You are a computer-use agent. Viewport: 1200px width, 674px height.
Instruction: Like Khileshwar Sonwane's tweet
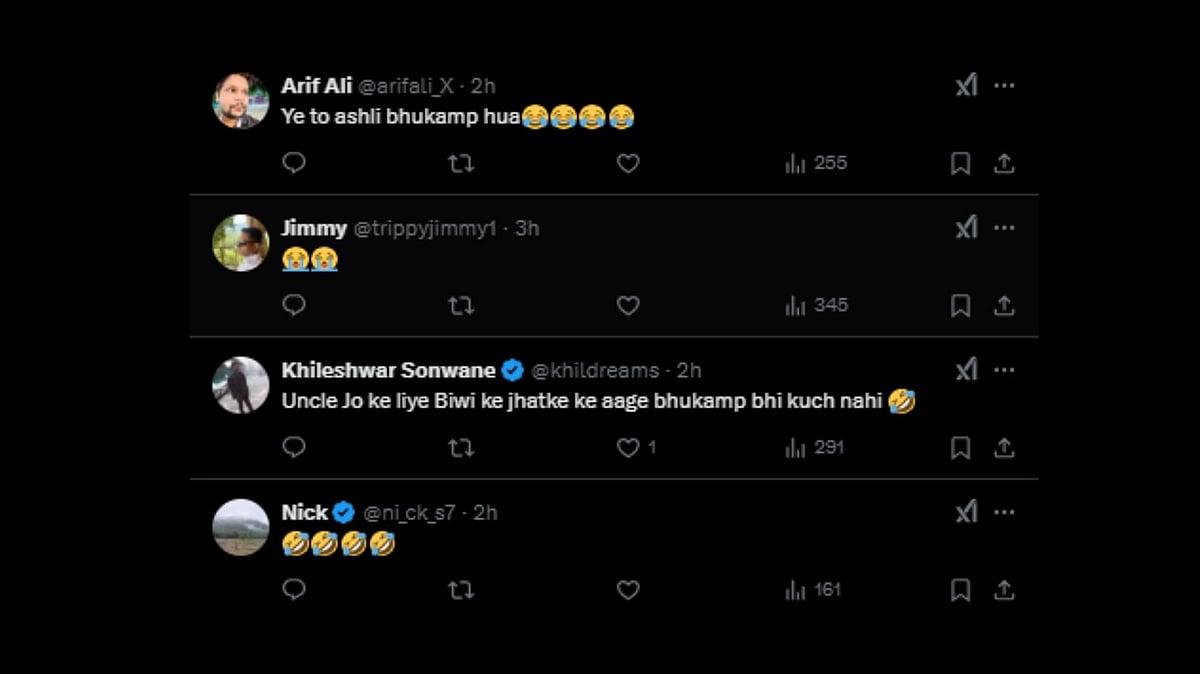[628, 448]
